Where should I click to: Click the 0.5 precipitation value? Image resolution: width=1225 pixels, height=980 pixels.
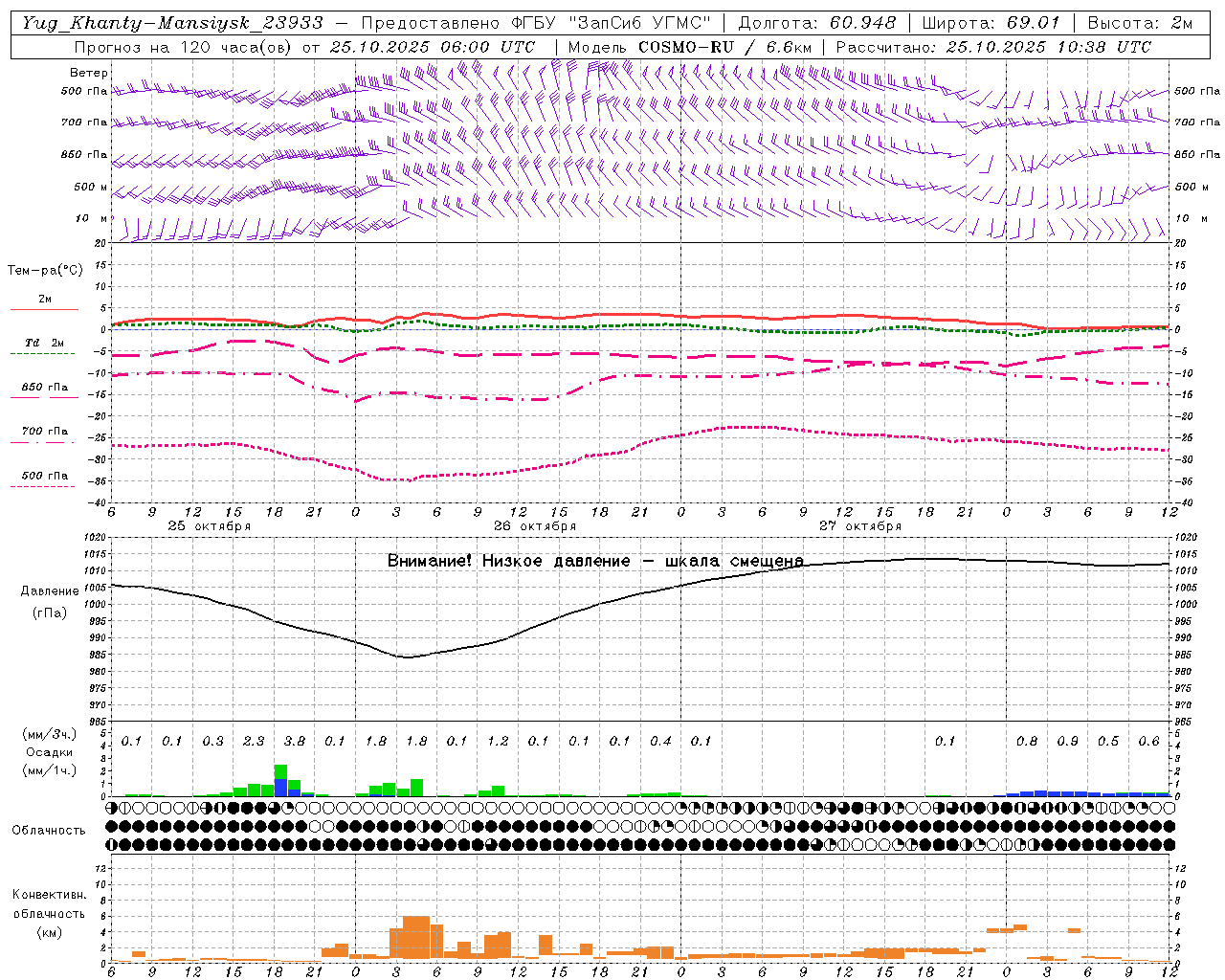(1108, 742)
